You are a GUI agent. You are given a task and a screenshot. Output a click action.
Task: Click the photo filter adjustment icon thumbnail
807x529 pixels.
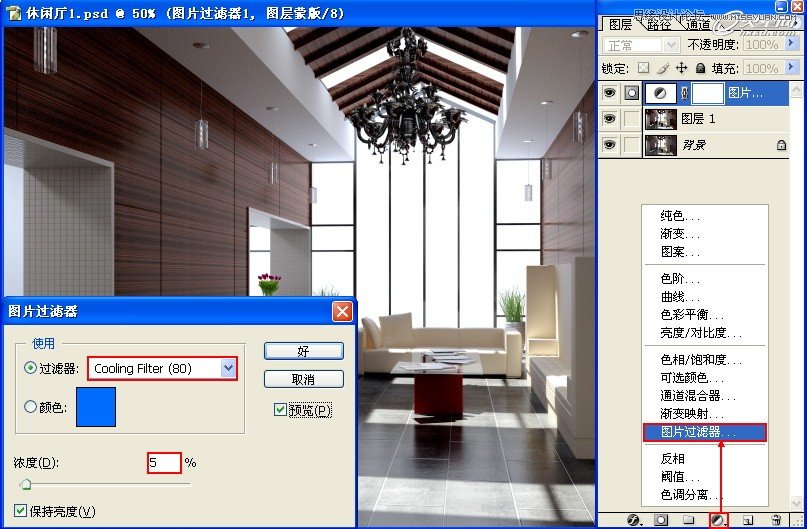point(660,93)
